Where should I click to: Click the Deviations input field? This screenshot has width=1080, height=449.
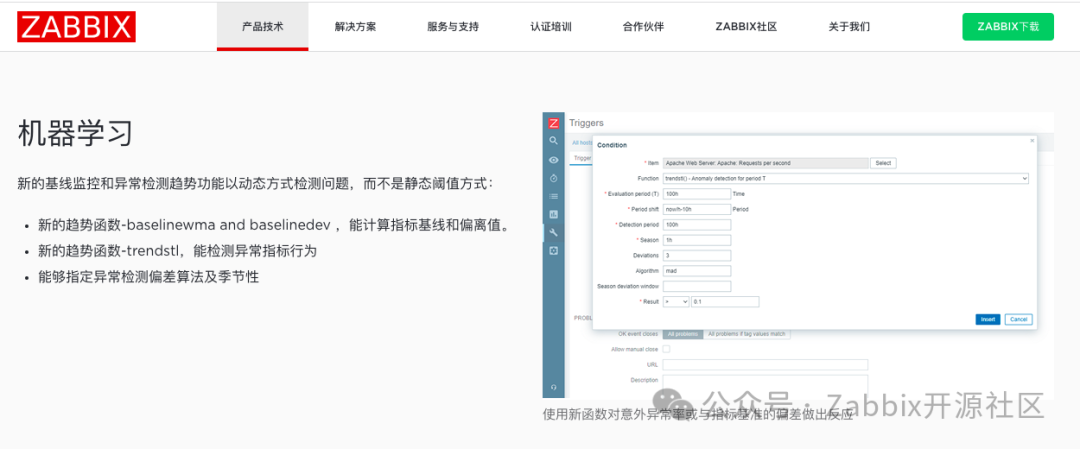(696, 255)
